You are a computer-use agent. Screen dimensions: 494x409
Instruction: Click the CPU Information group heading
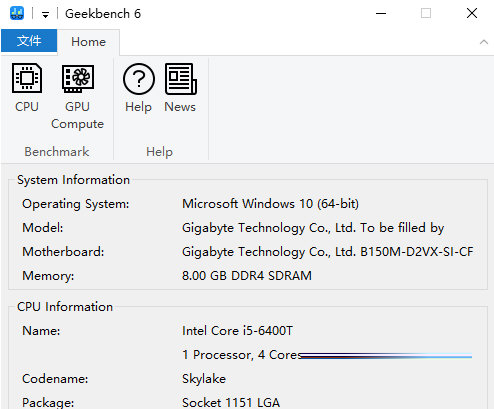pyautogui.click(x=65, y=307)
